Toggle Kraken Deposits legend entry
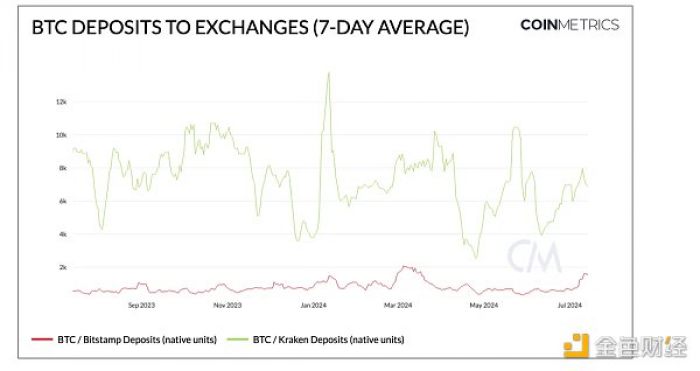 coord(316,340)
